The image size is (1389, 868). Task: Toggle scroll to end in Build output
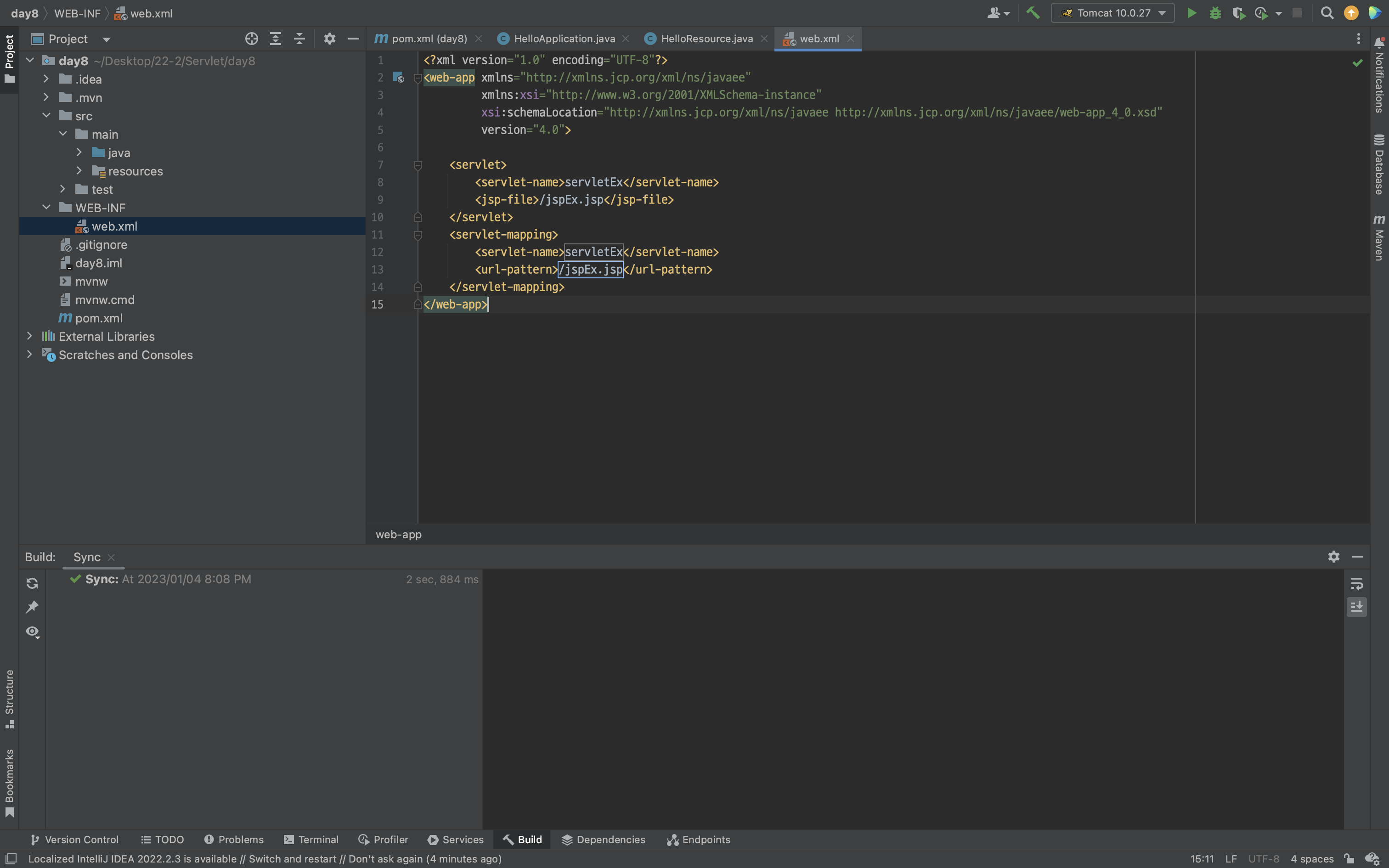pos(1357,607)
